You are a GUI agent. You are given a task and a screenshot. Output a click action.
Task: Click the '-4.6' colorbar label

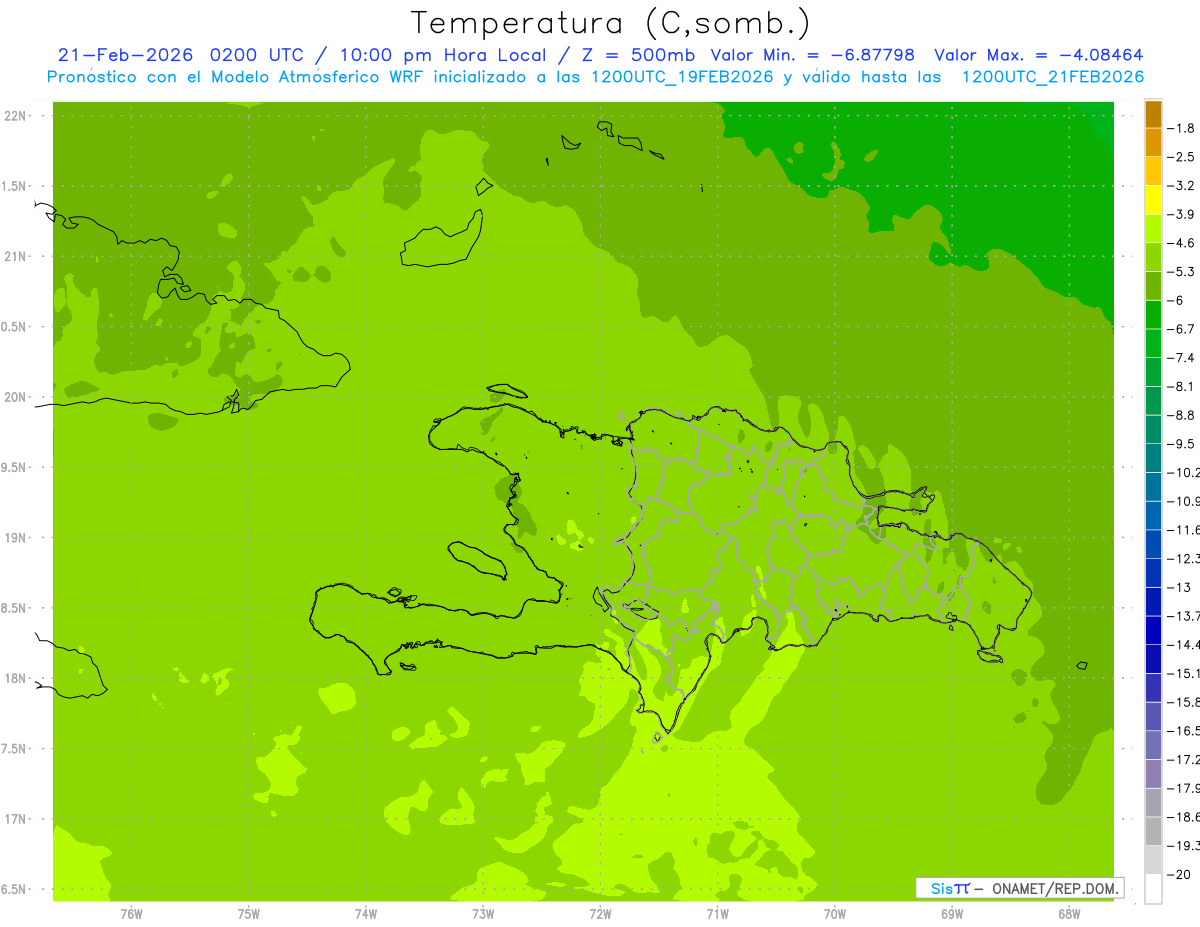coord(1181,244)
